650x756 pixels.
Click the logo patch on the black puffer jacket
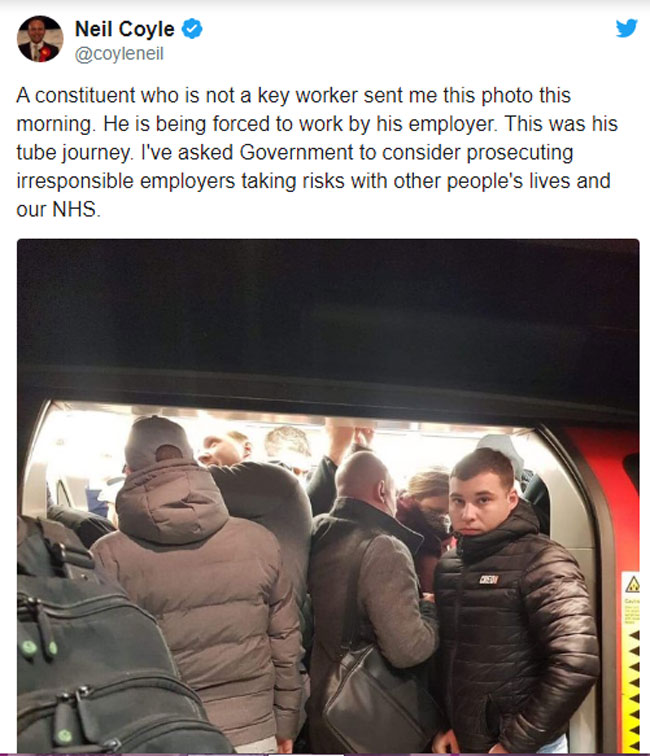tap(488, 579)
